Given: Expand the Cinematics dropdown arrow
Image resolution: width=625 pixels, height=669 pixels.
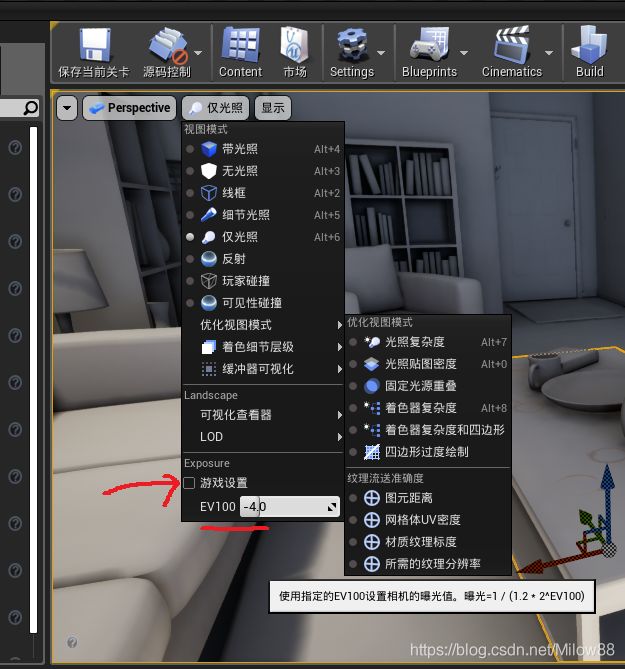Looking at the screenshot, I should pos(549,53).
